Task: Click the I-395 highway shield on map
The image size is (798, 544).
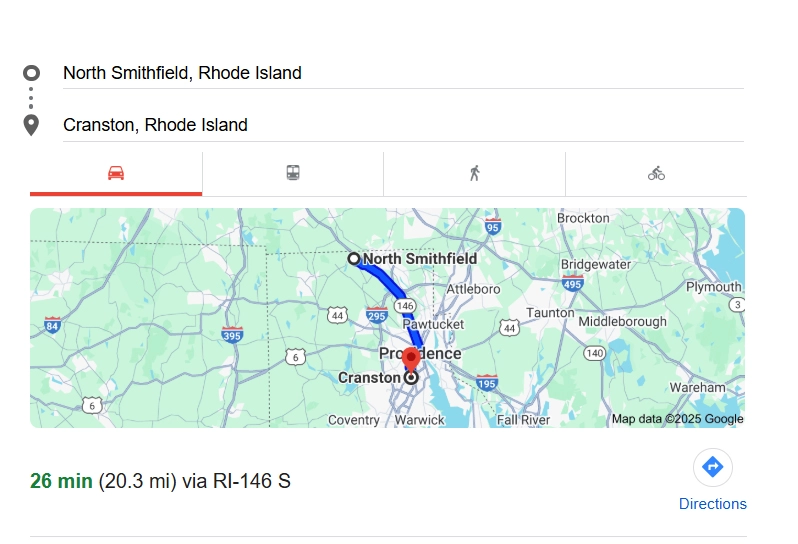Action: pos(232,334)
